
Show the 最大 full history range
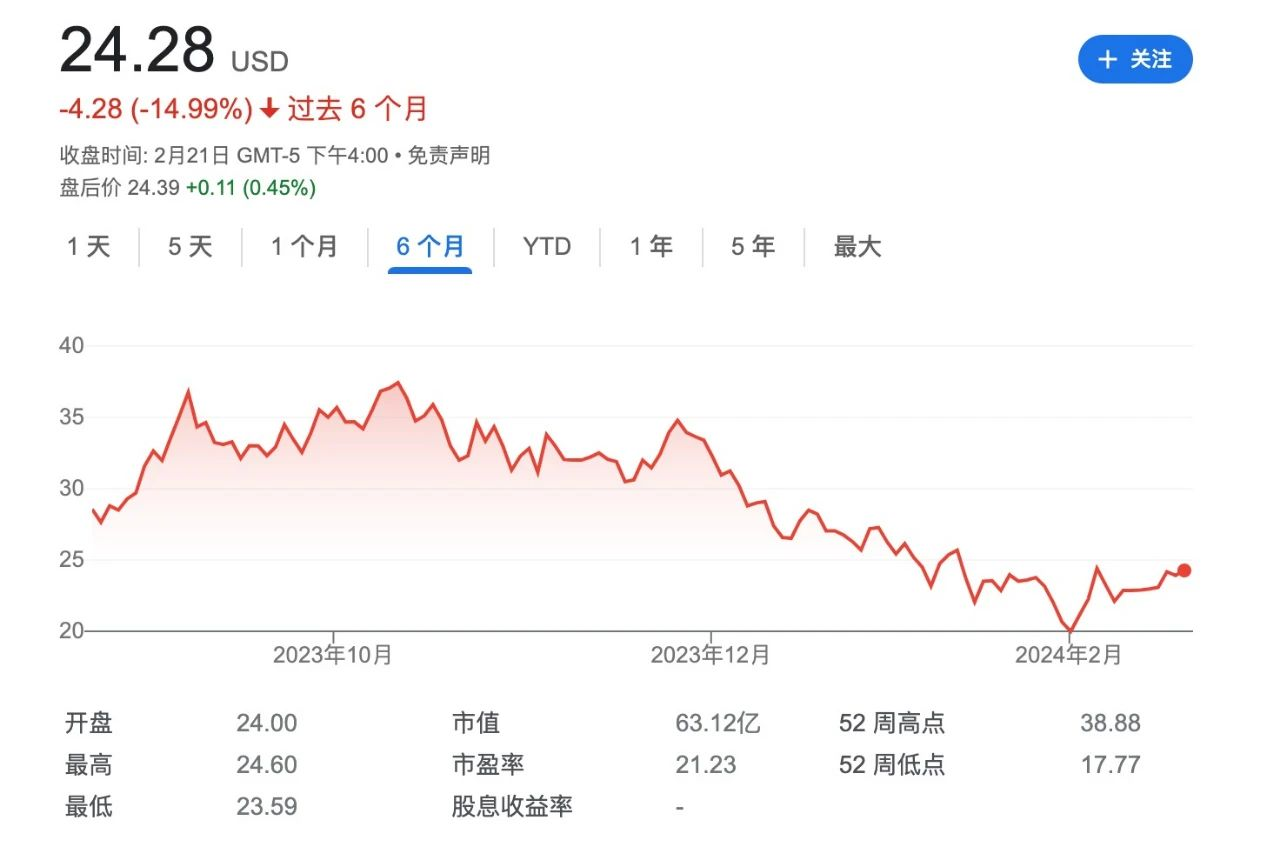tap(857, 247)
